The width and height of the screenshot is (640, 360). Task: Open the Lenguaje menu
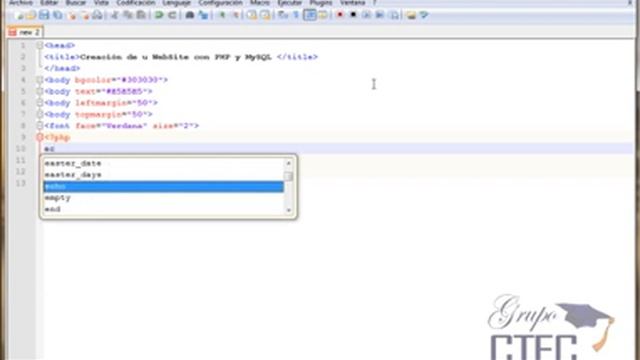point(176,2)
